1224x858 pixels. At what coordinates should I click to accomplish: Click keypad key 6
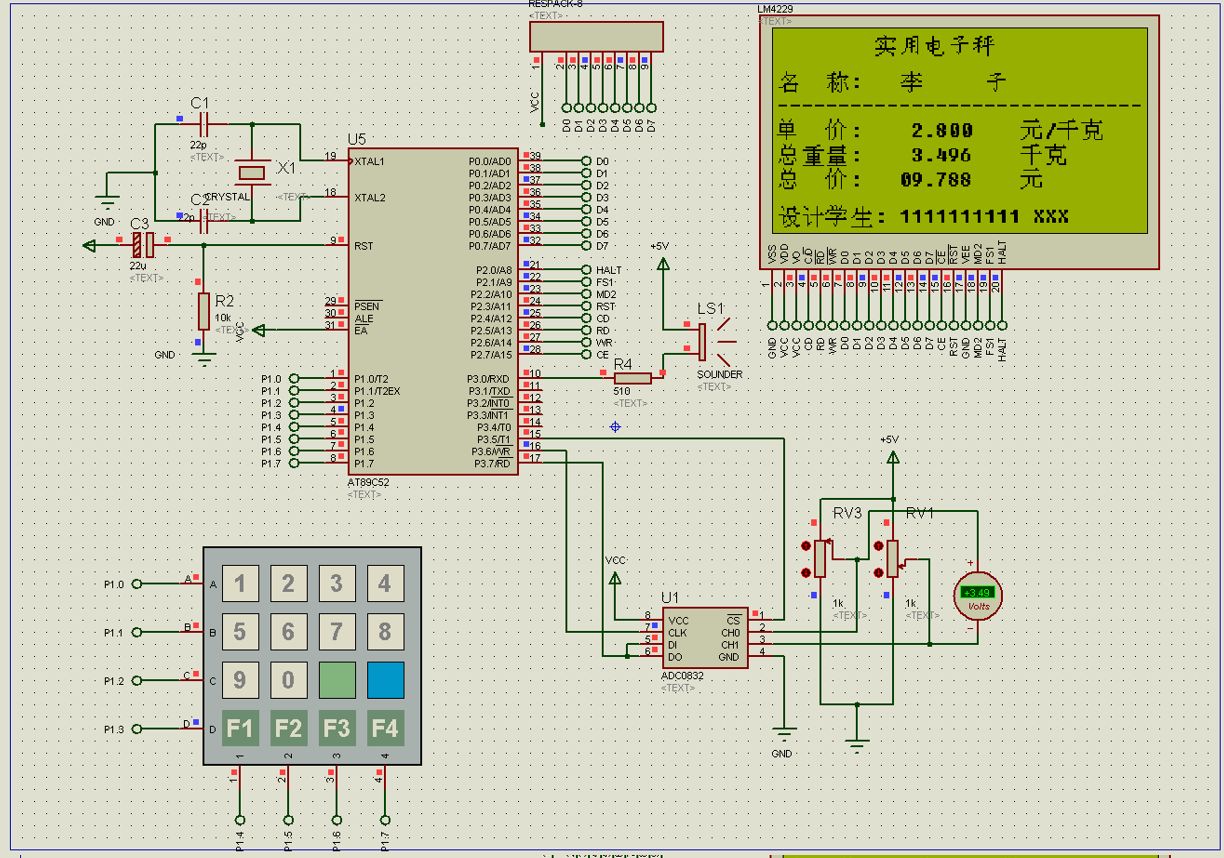point(288,632)
